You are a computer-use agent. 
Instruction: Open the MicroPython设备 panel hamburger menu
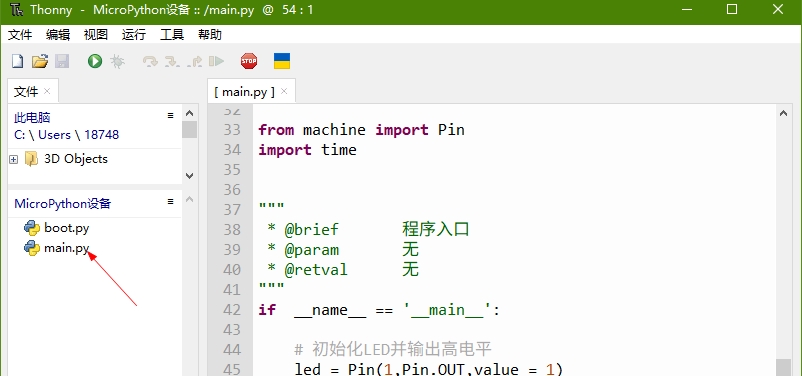pos(170,202)
